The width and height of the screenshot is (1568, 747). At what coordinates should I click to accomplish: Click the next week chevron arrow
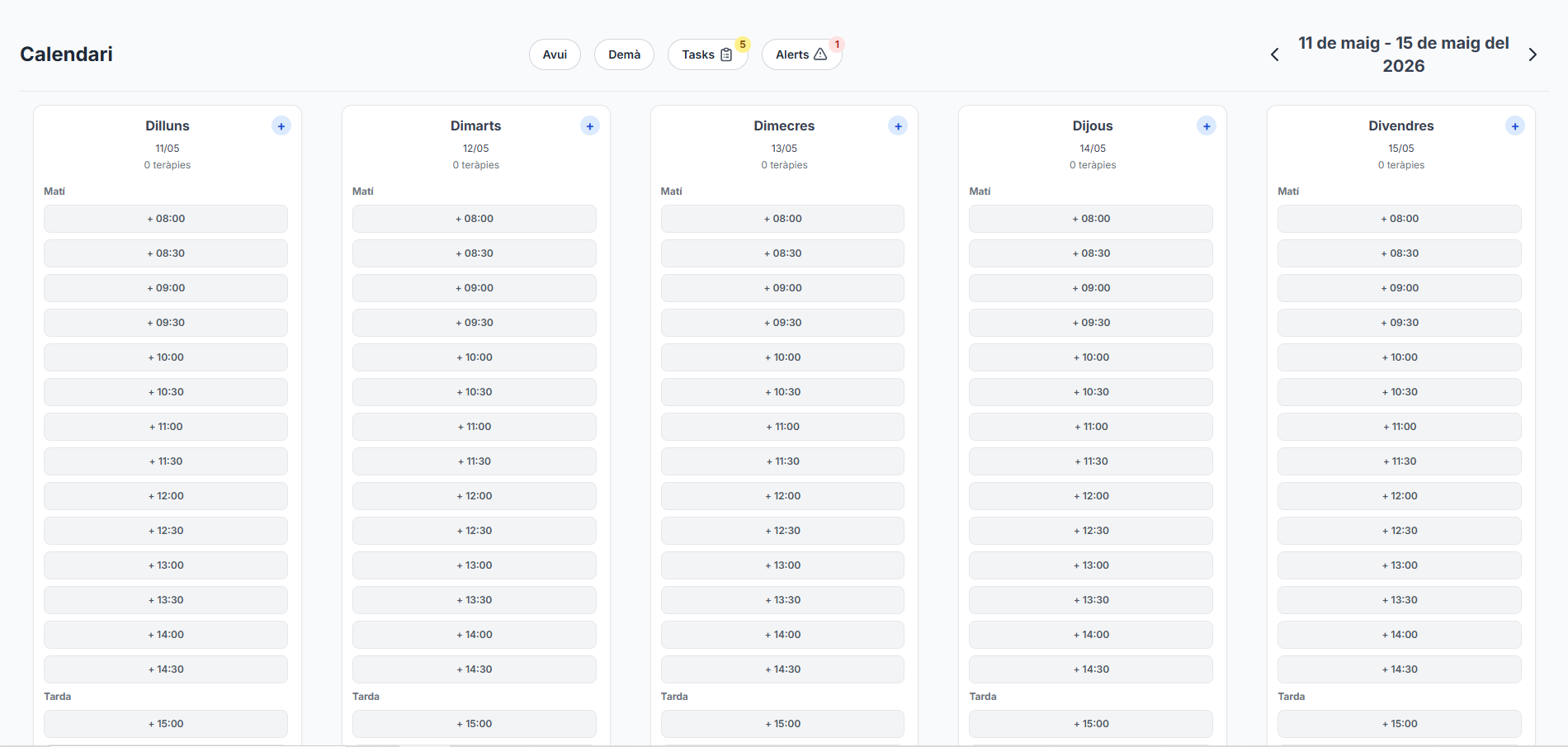click(x=1533, y=54)
